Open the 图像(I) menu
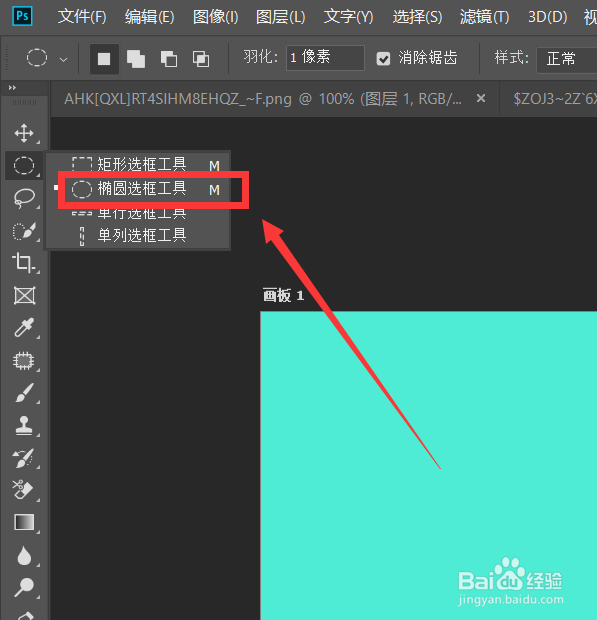 215,17
